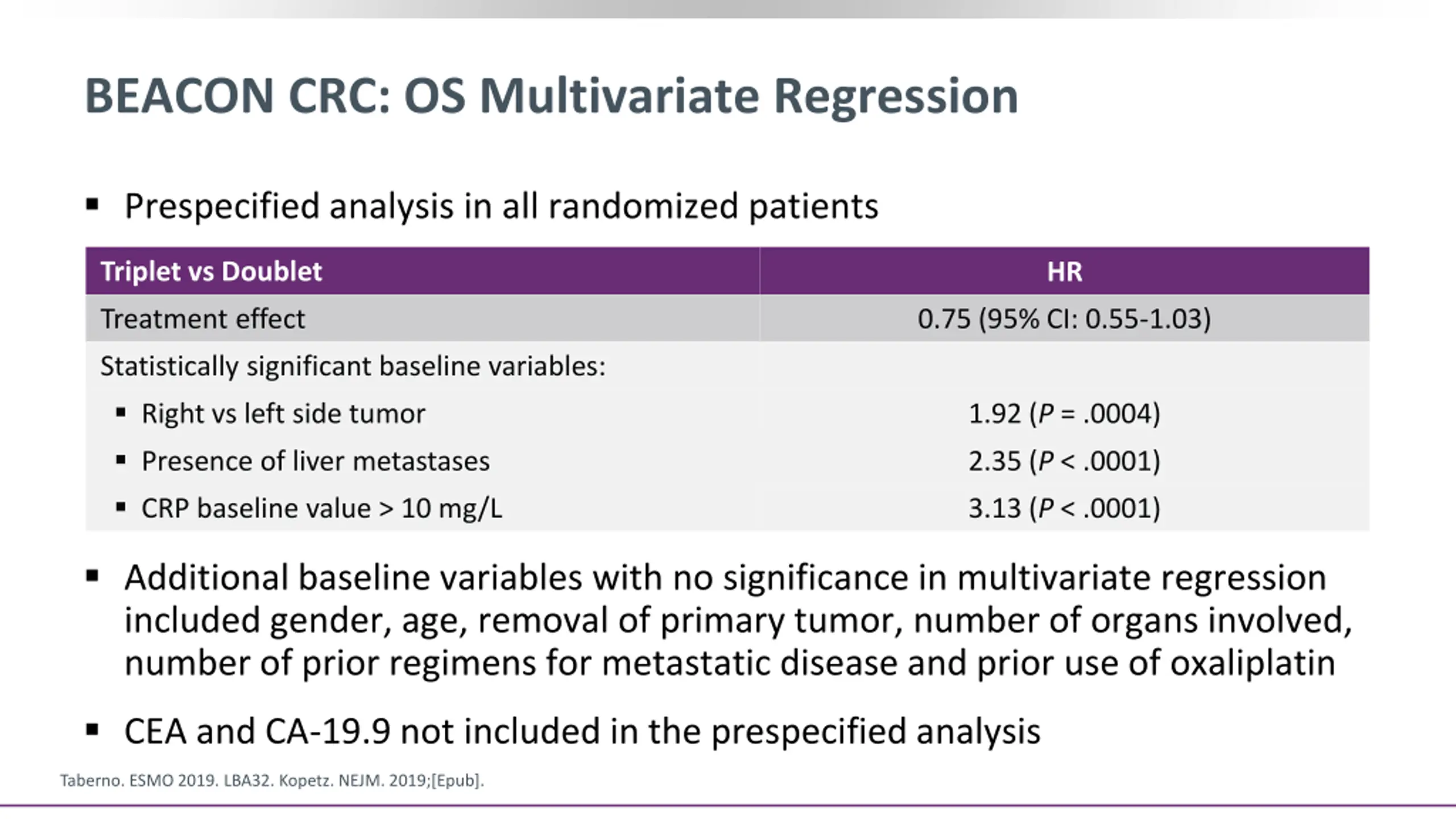Click the 0.75 (95% CI: 0.55-1.03) value
This screenshot has width=1456, height=819.
coord(1064,318)
